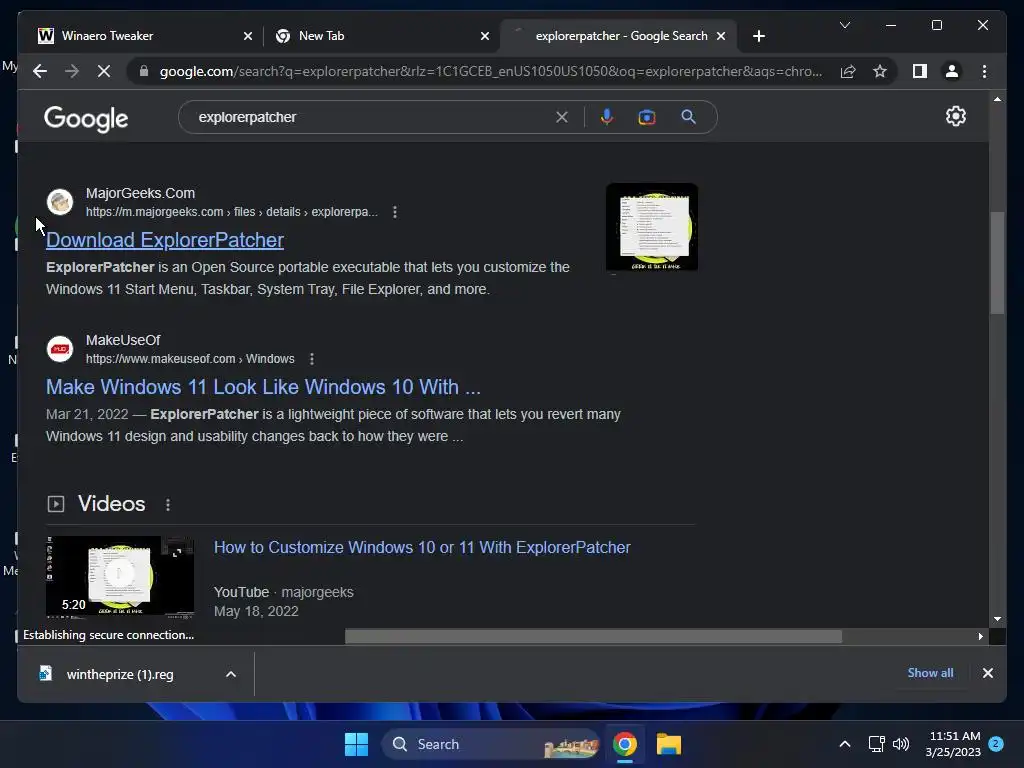1024x768 pixels.
Task: Open the notification badge showing 2
Action: click(x=996, y=743)
